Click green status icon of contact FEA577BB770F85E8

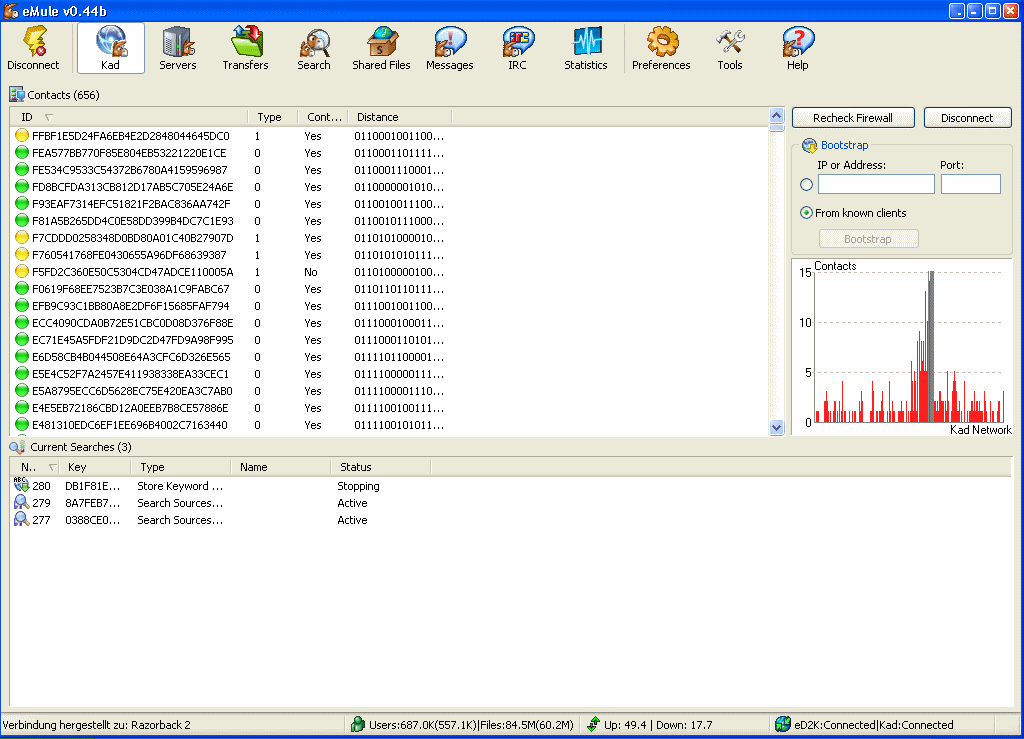click(22, 152)
